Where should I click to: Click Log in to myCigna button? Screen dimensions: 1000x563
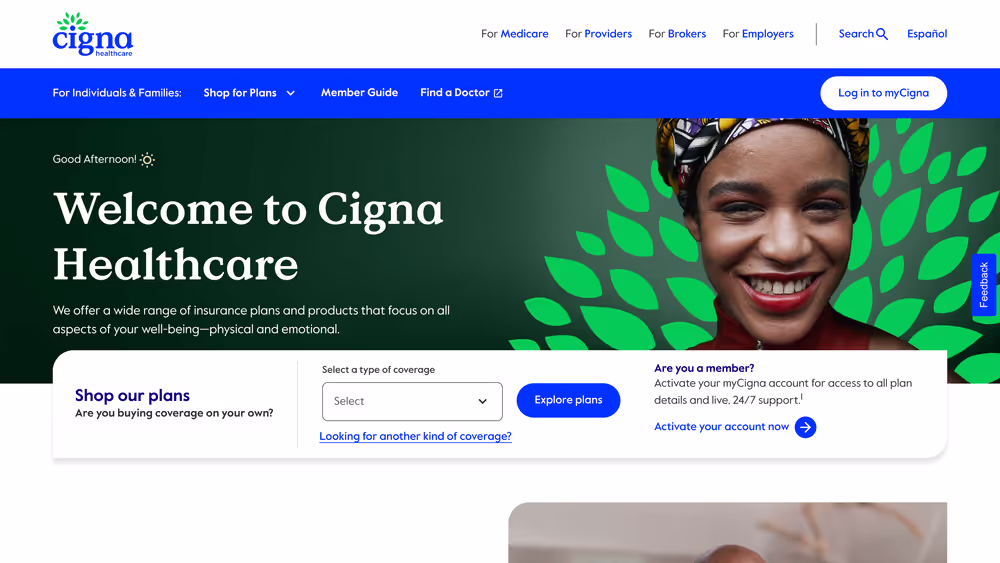pos(883,93)
